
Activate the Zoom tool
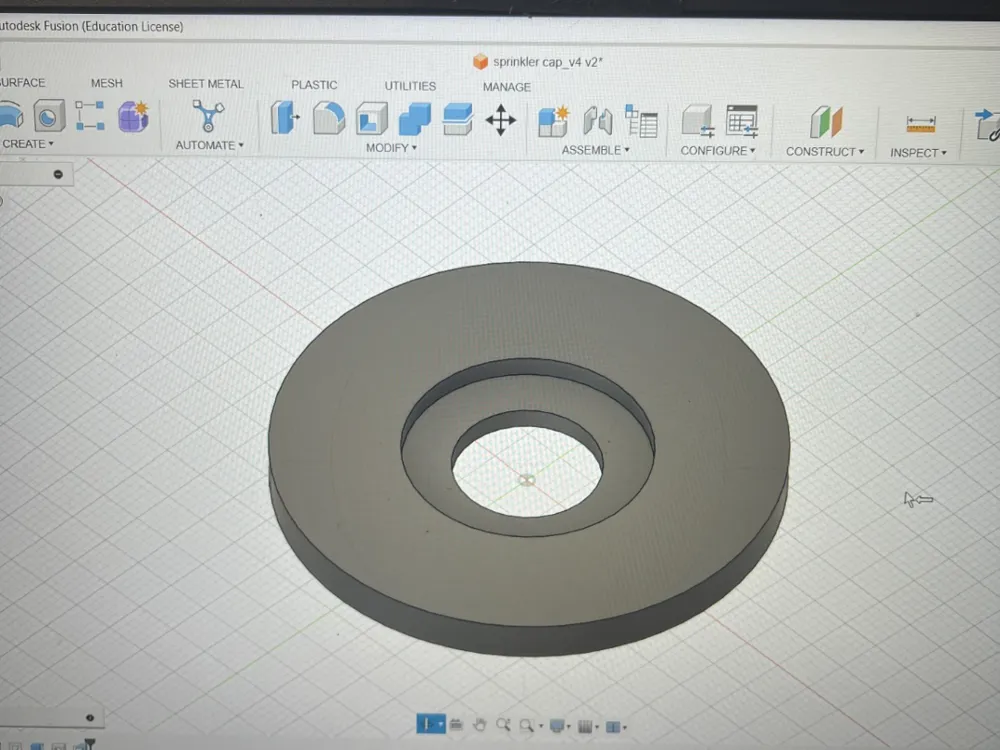[503, 725]
